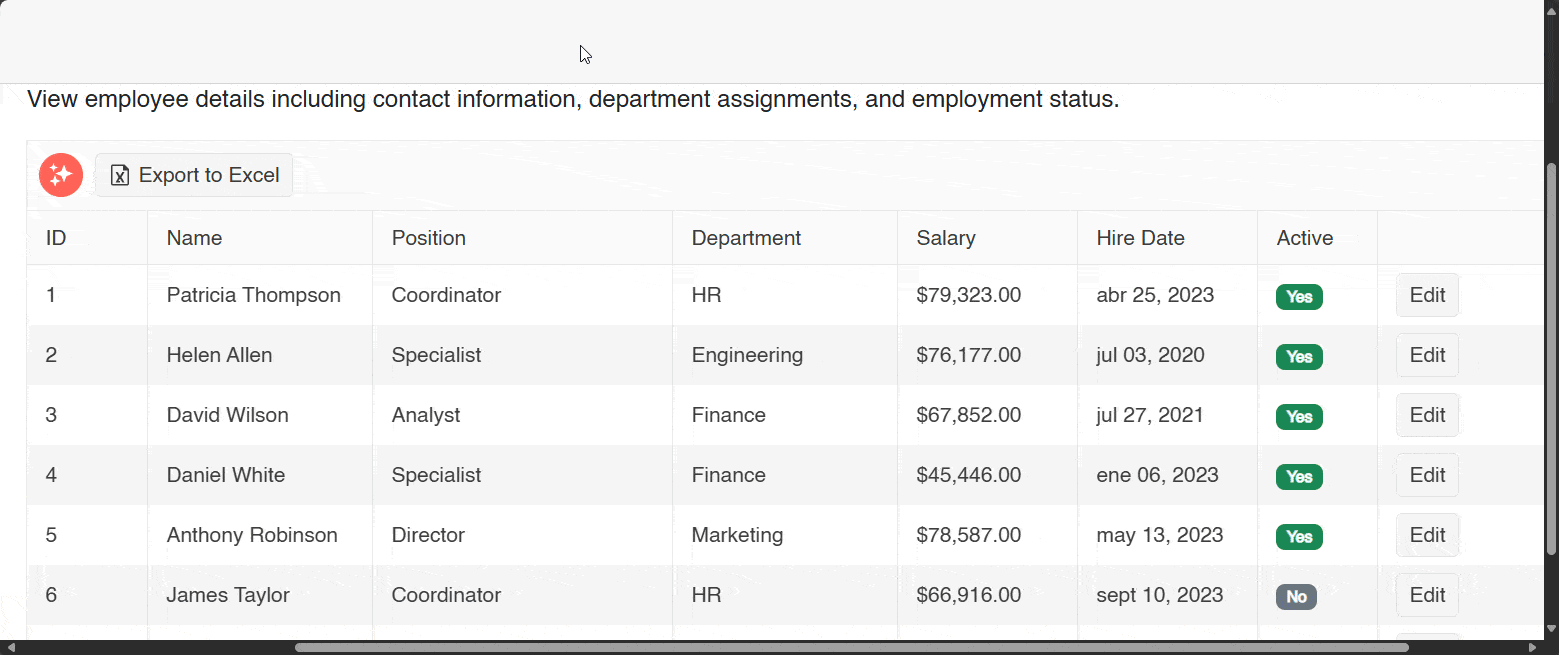Viewport: 1559px width, 655px height.
Task: Click Edit for Anthony Robinson
Action: pos(1426,535)
